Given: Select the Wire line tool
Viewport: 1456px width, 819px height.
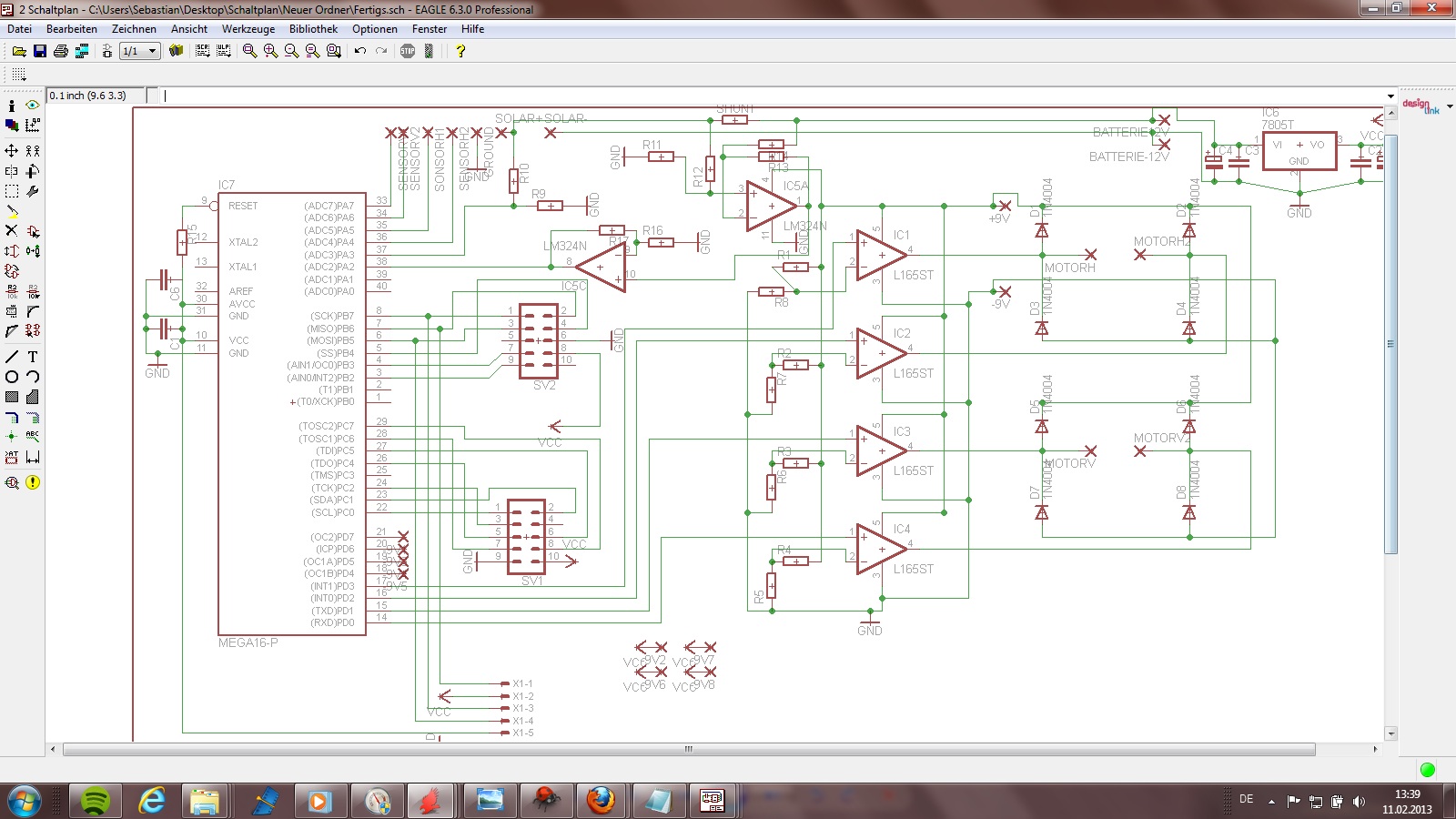Looking at the screenshot, I should (12, 357).
